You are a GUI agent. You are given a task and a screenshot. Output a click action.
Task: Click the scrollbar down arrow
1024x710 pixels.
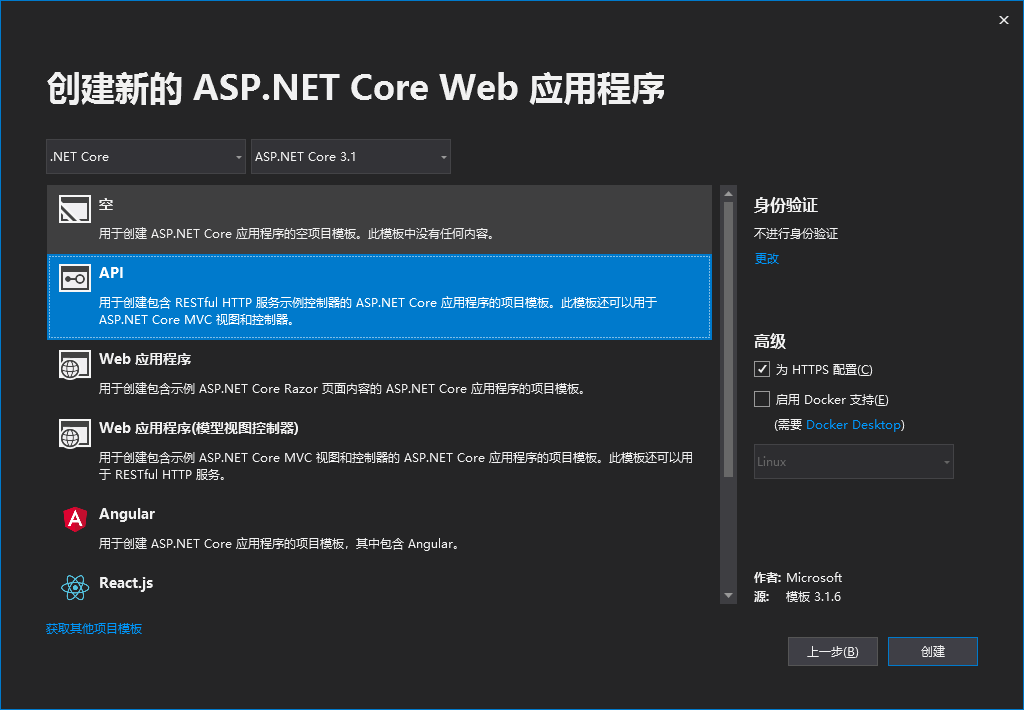coord(729,595)
